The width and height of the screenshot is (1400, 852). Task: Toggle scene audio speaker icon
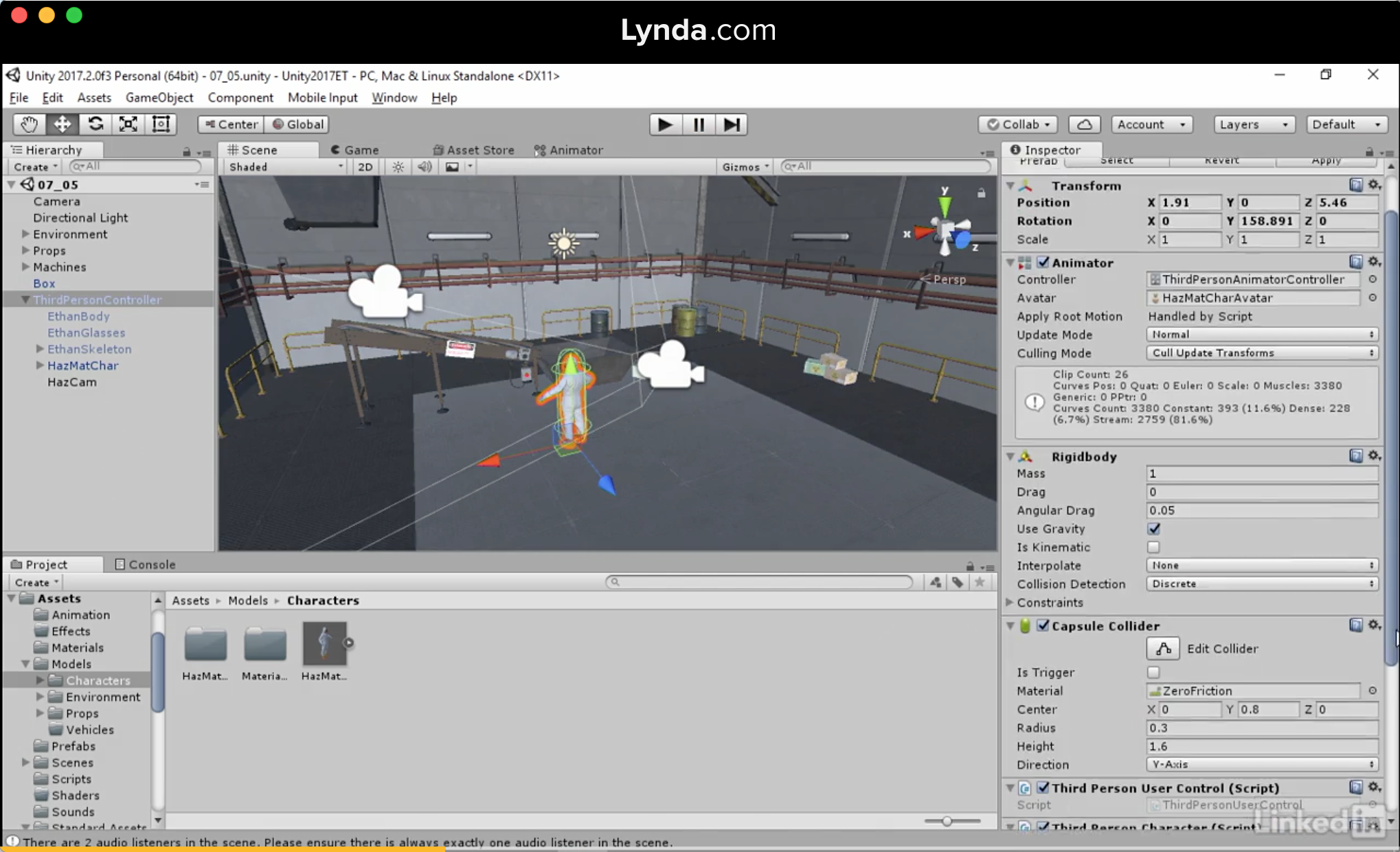point(425,167)
